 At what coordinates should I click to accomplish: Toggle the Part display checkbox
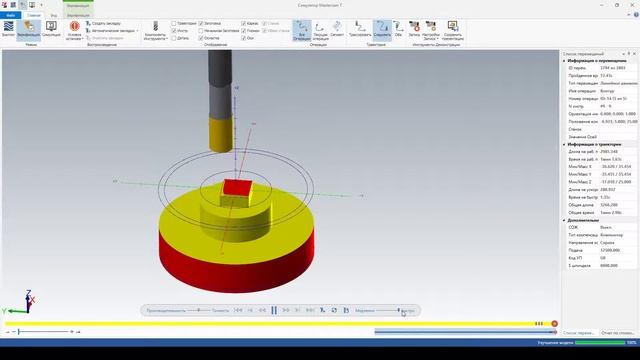click(x=173, y=38)
